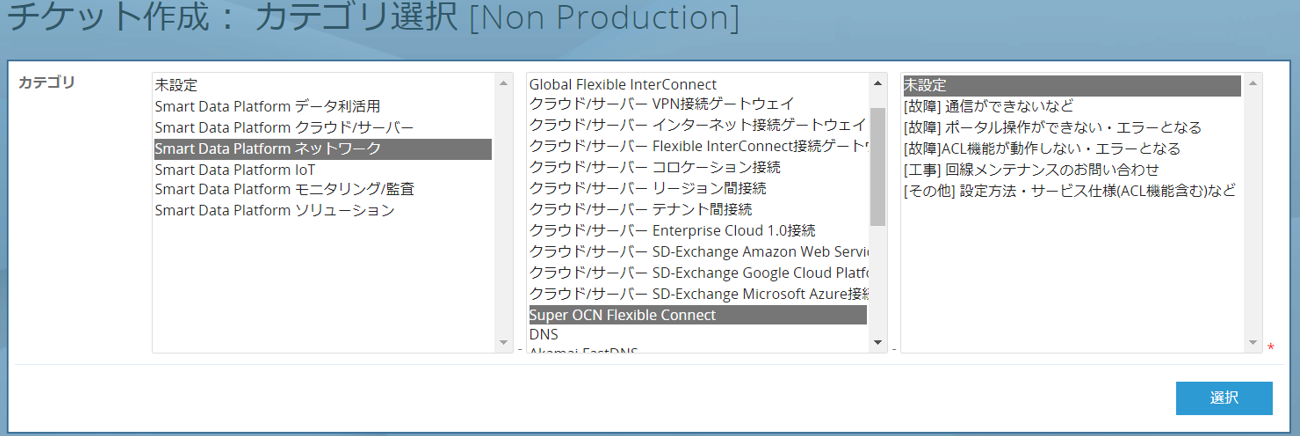Select Smart Data Platform ソリューション

[274, 211]
